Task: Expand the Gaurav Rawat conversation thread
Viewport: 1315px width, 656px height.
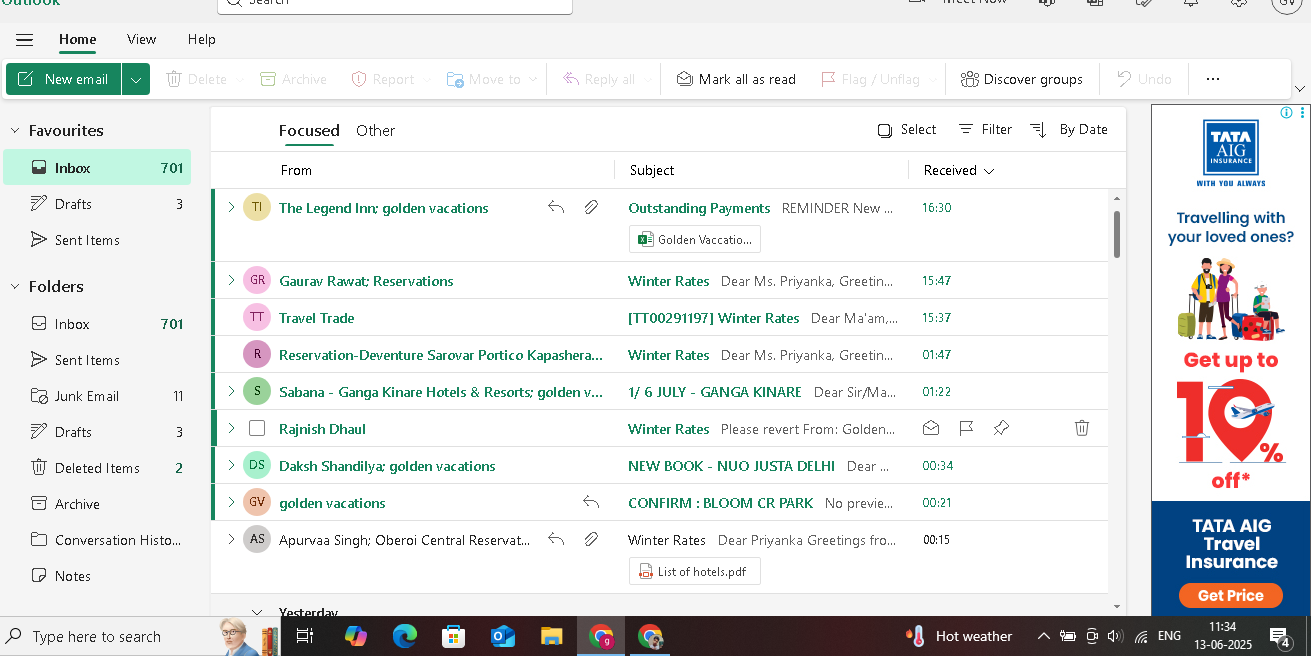Action: click(231, 281)
